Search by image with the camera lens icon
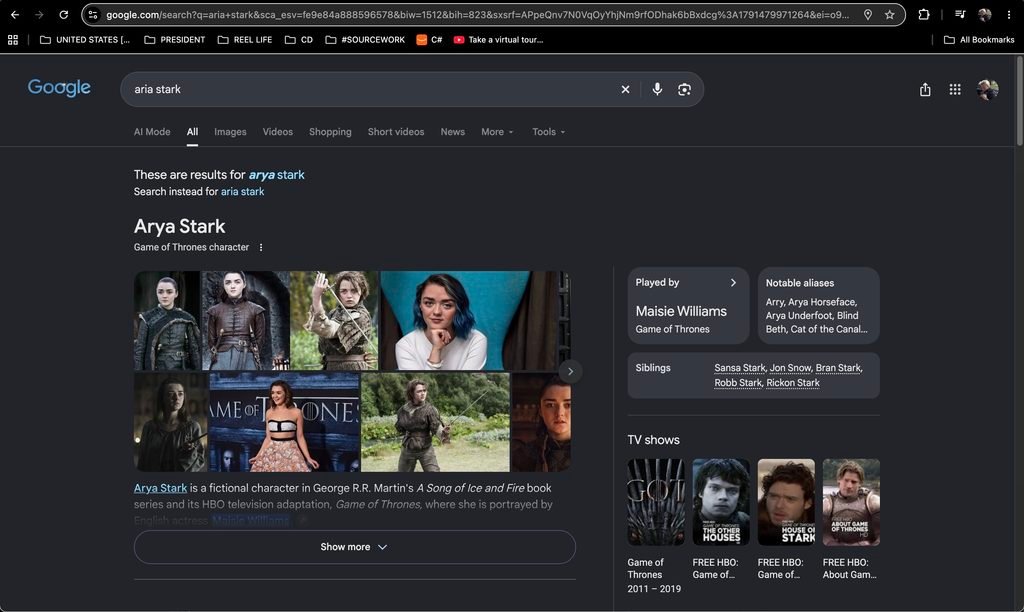The height and width of the screenshot is (612, 1024). tap(684, 89)
